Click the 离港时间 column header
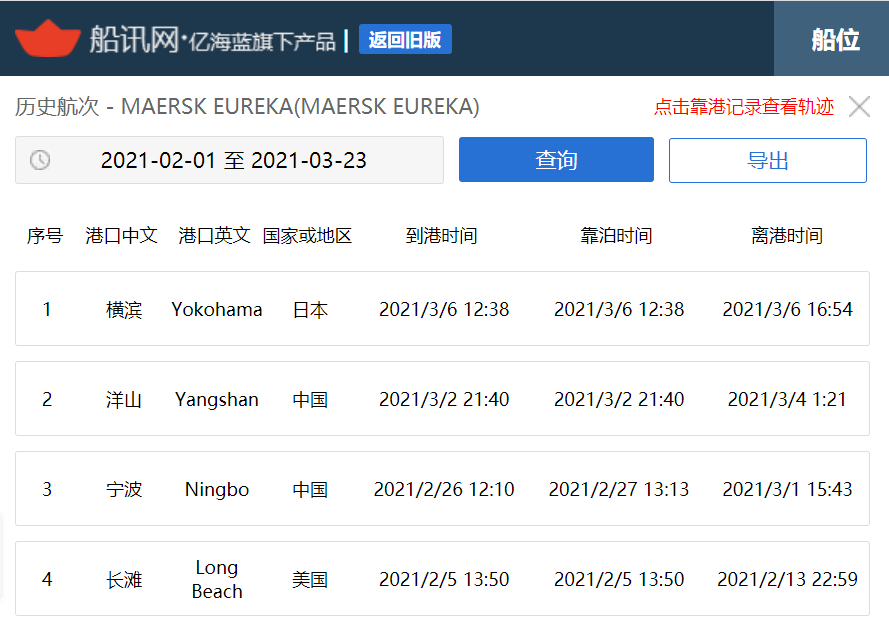 (787, 235)
